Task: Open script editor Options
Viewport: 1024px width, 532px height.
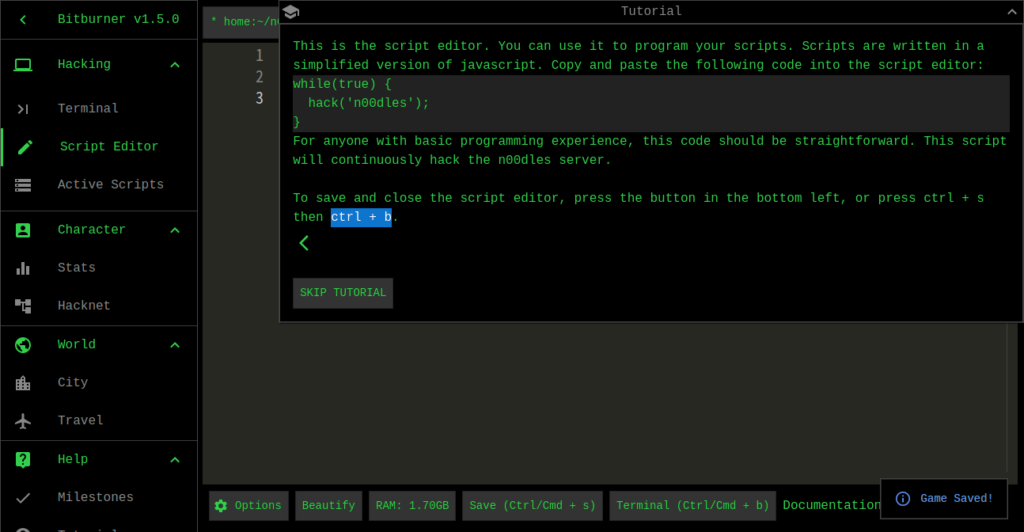Action: (249, 506)
